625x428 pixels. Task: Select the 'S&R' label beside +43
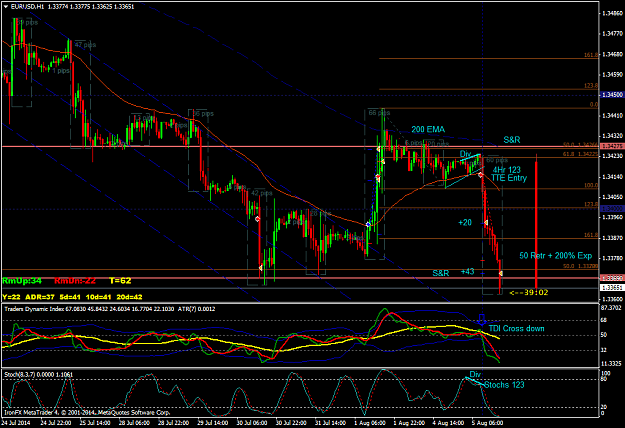click(x=441, y=273)
